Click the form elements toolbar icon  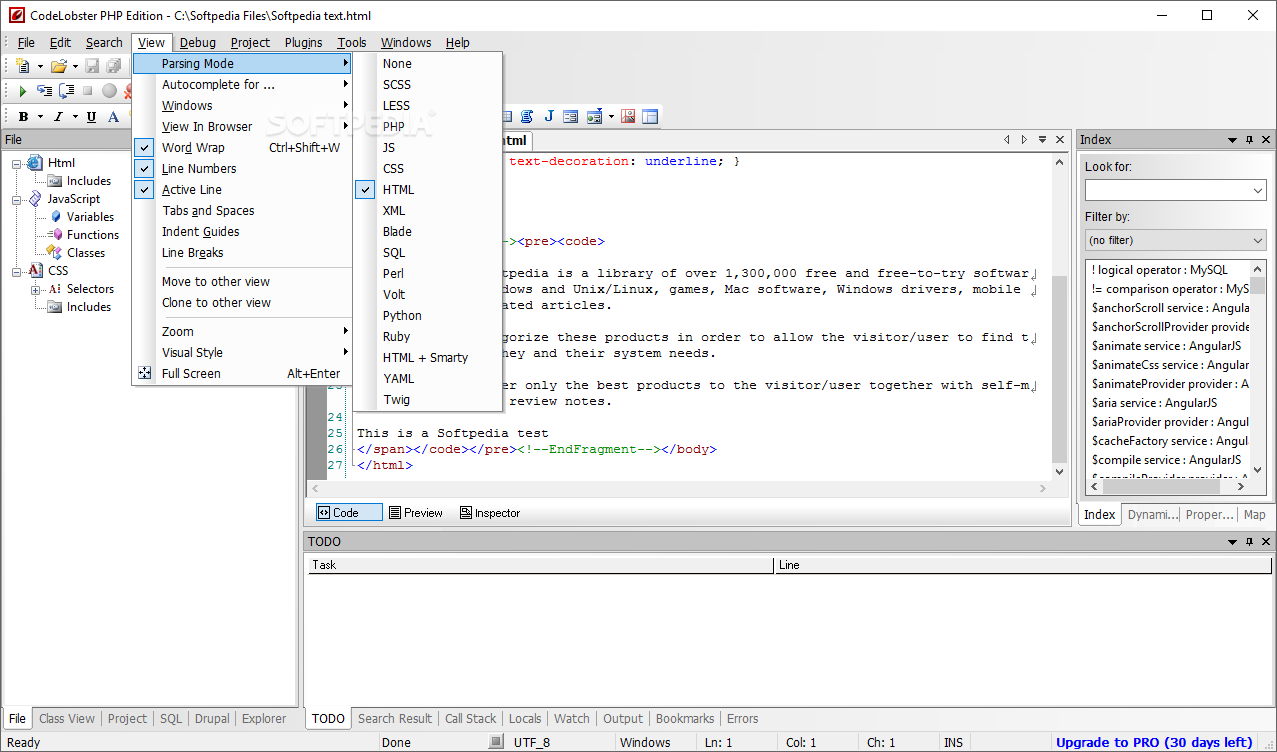tap(594, 116)
